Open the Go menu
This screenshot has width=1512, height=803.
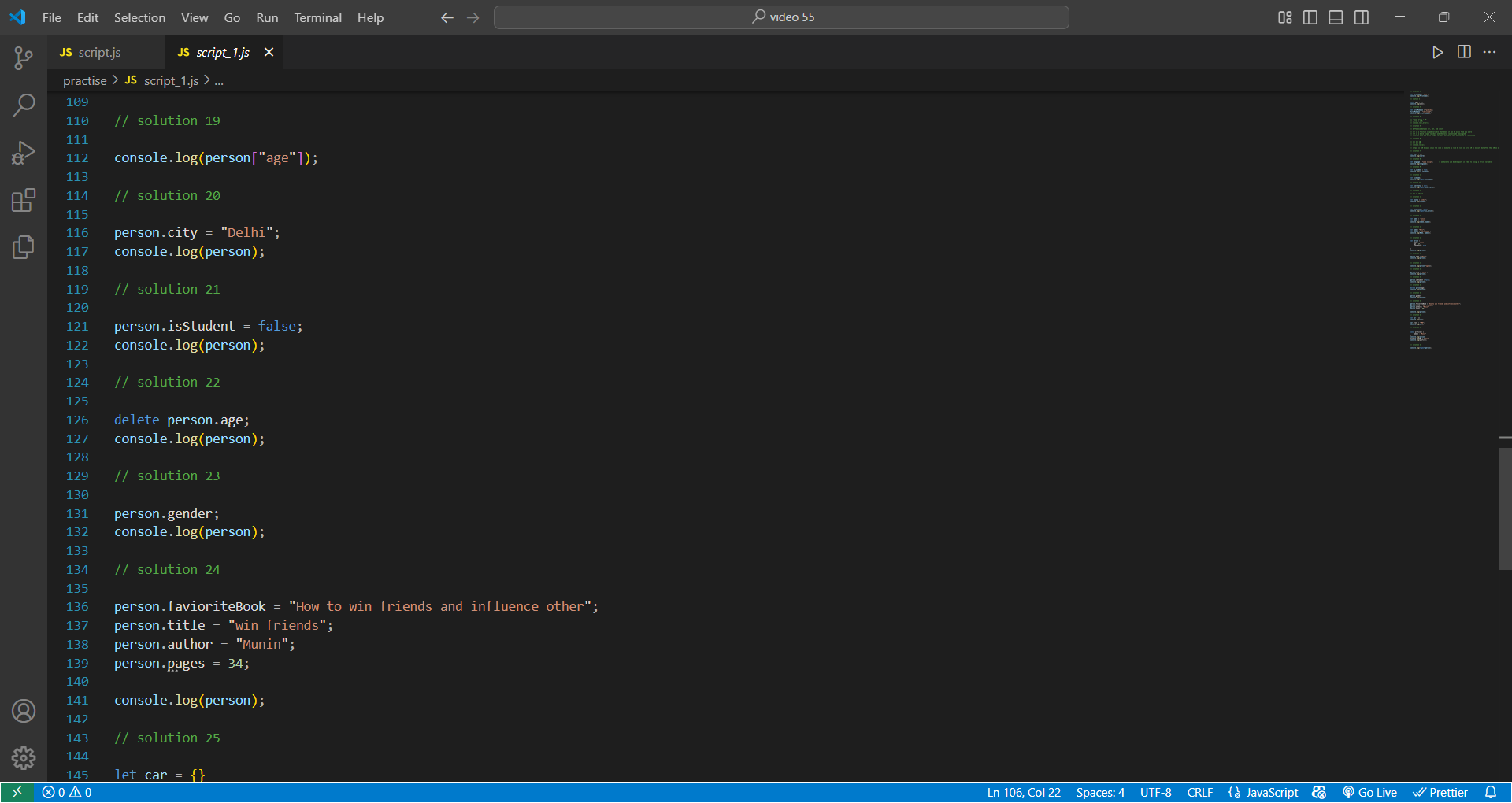(232, 17)
